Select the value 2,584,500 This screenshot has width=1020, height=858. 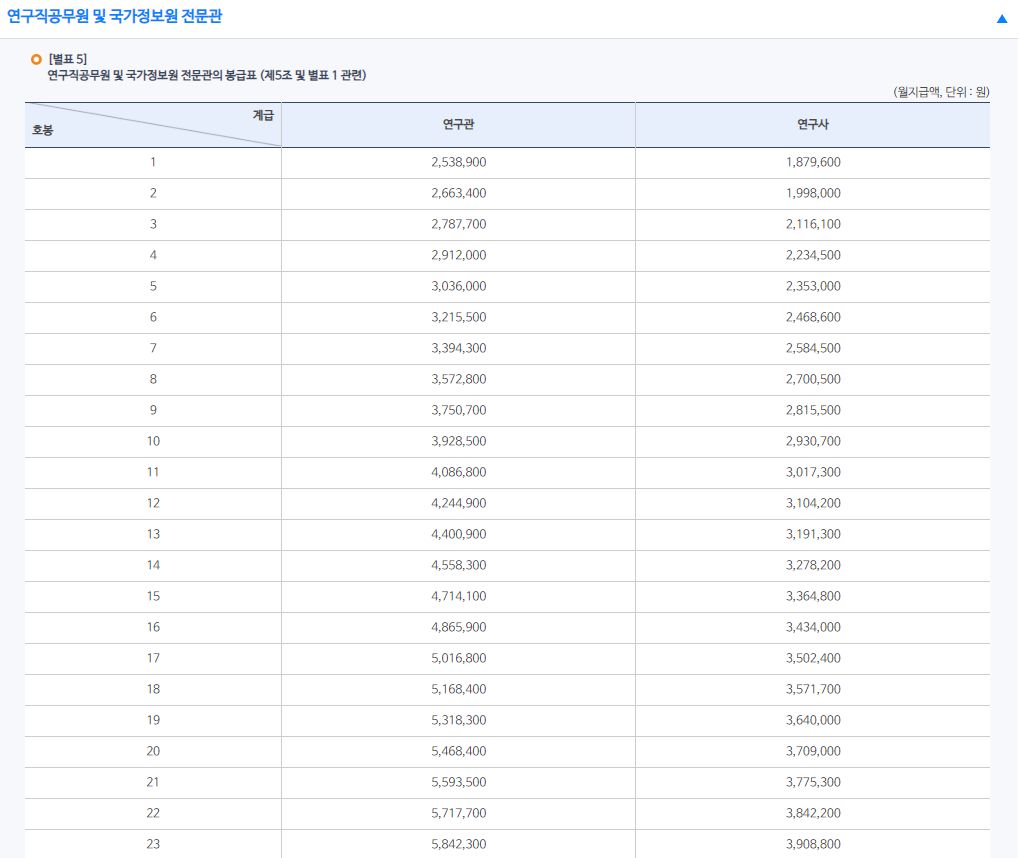point(813,348)
